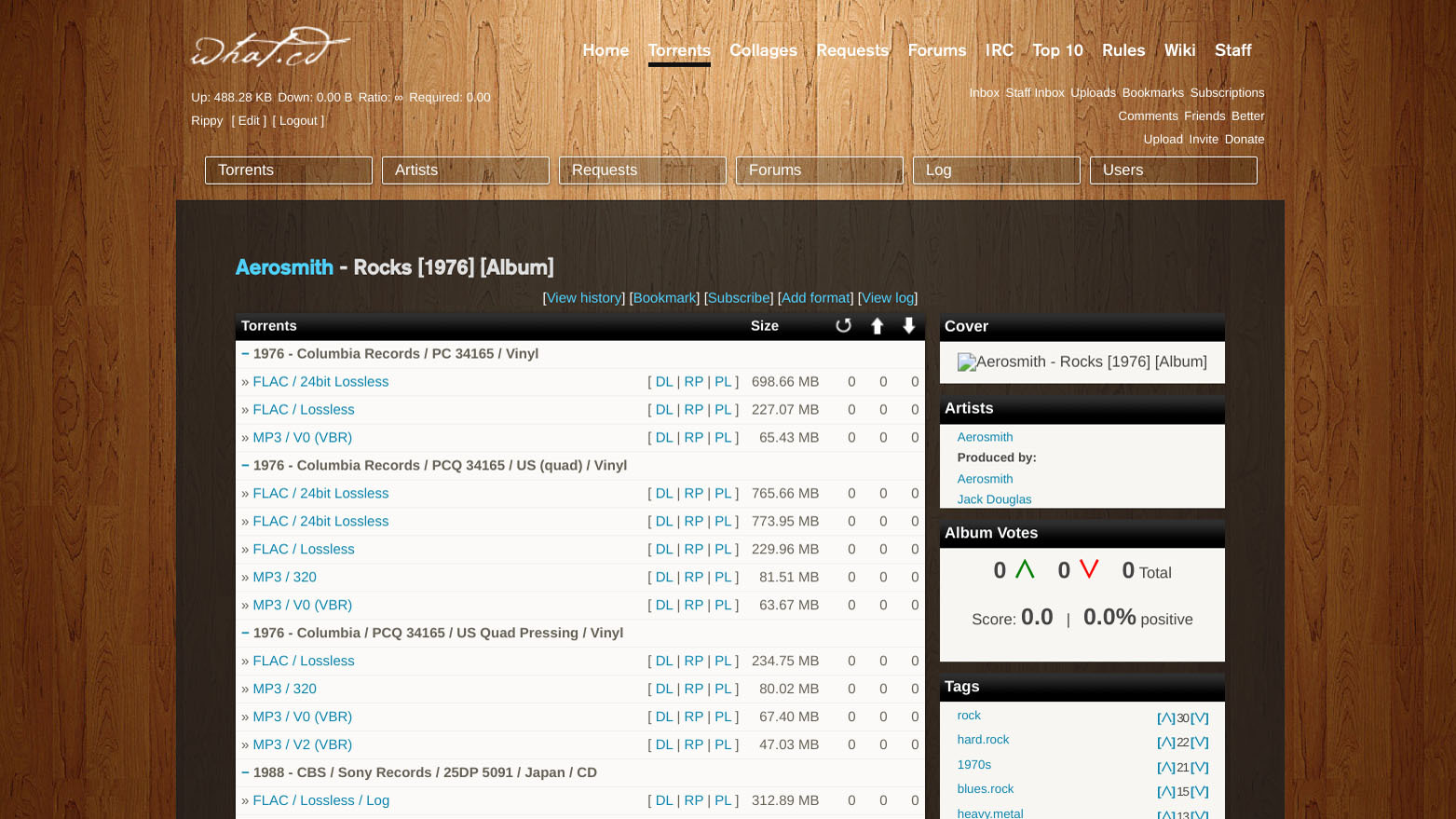This screenshot has width=1456, height=819.
Task: Upvote the blues.rock tag
Action: pyautogui.click(x=1166, y=792)
